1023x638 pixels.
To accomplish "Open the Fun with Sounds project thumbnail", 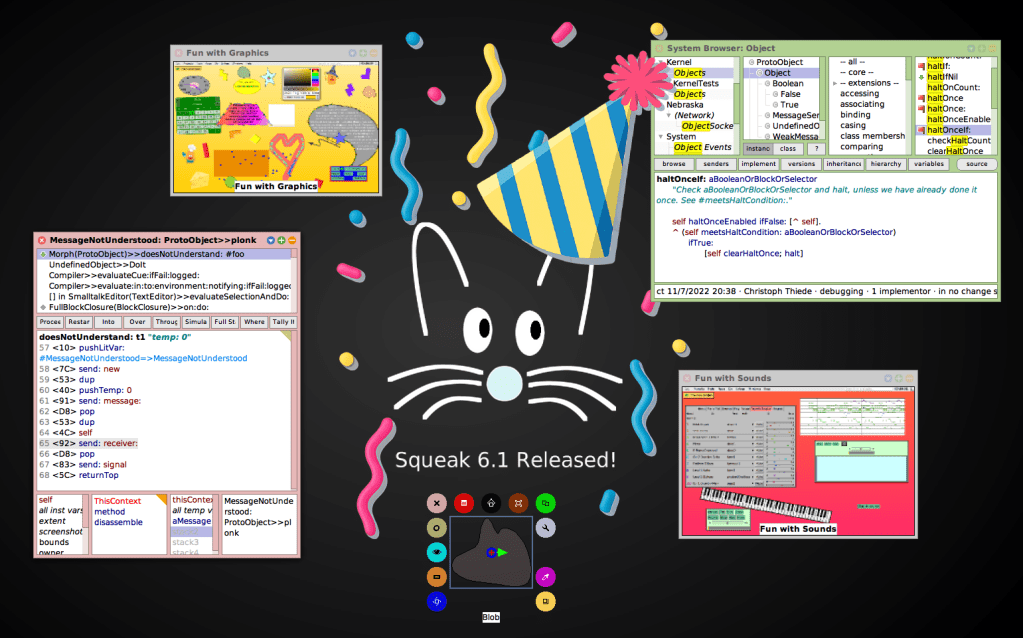I will [798, 461].
